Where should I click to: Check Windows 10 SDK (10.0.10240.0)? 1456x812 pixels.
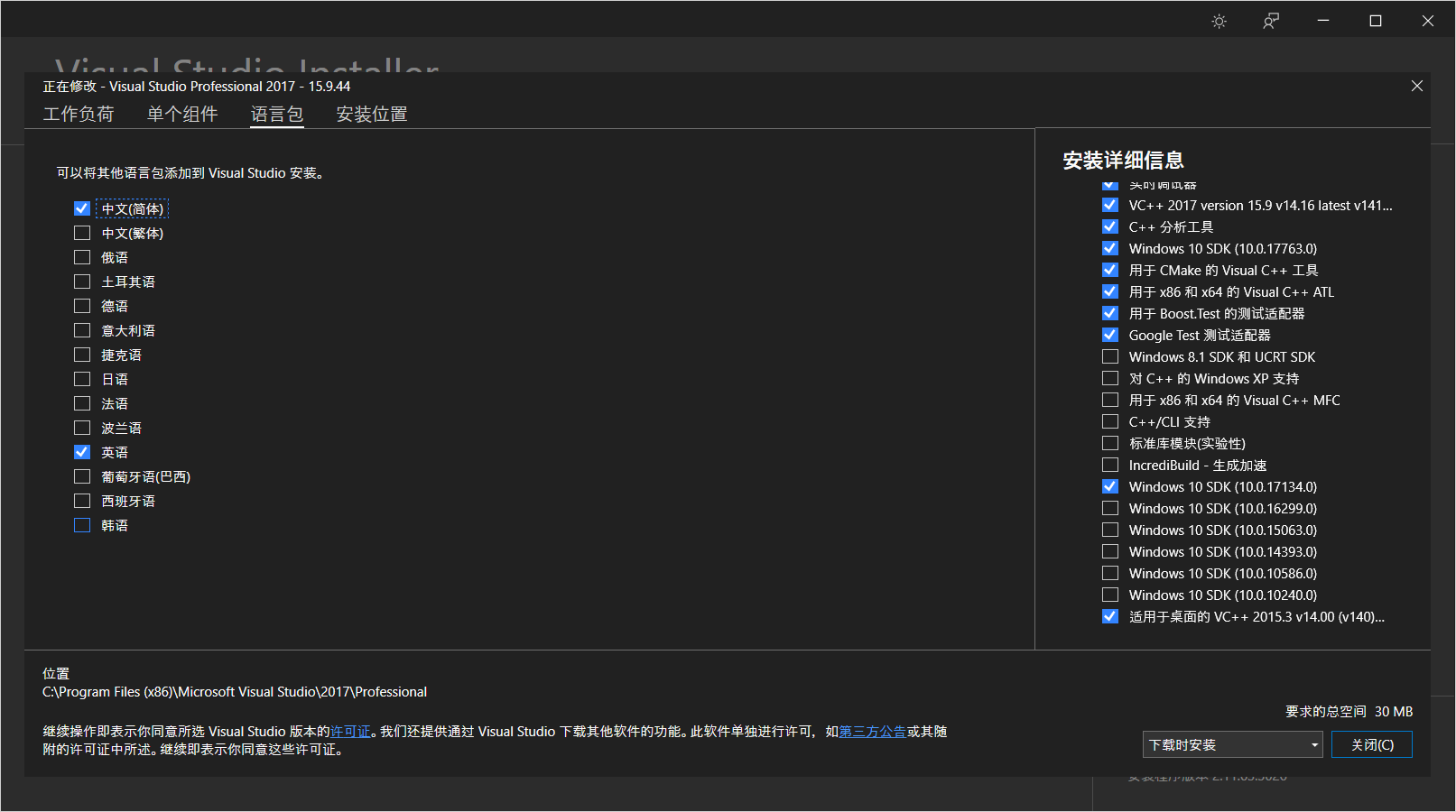(x=1110, y=595)
